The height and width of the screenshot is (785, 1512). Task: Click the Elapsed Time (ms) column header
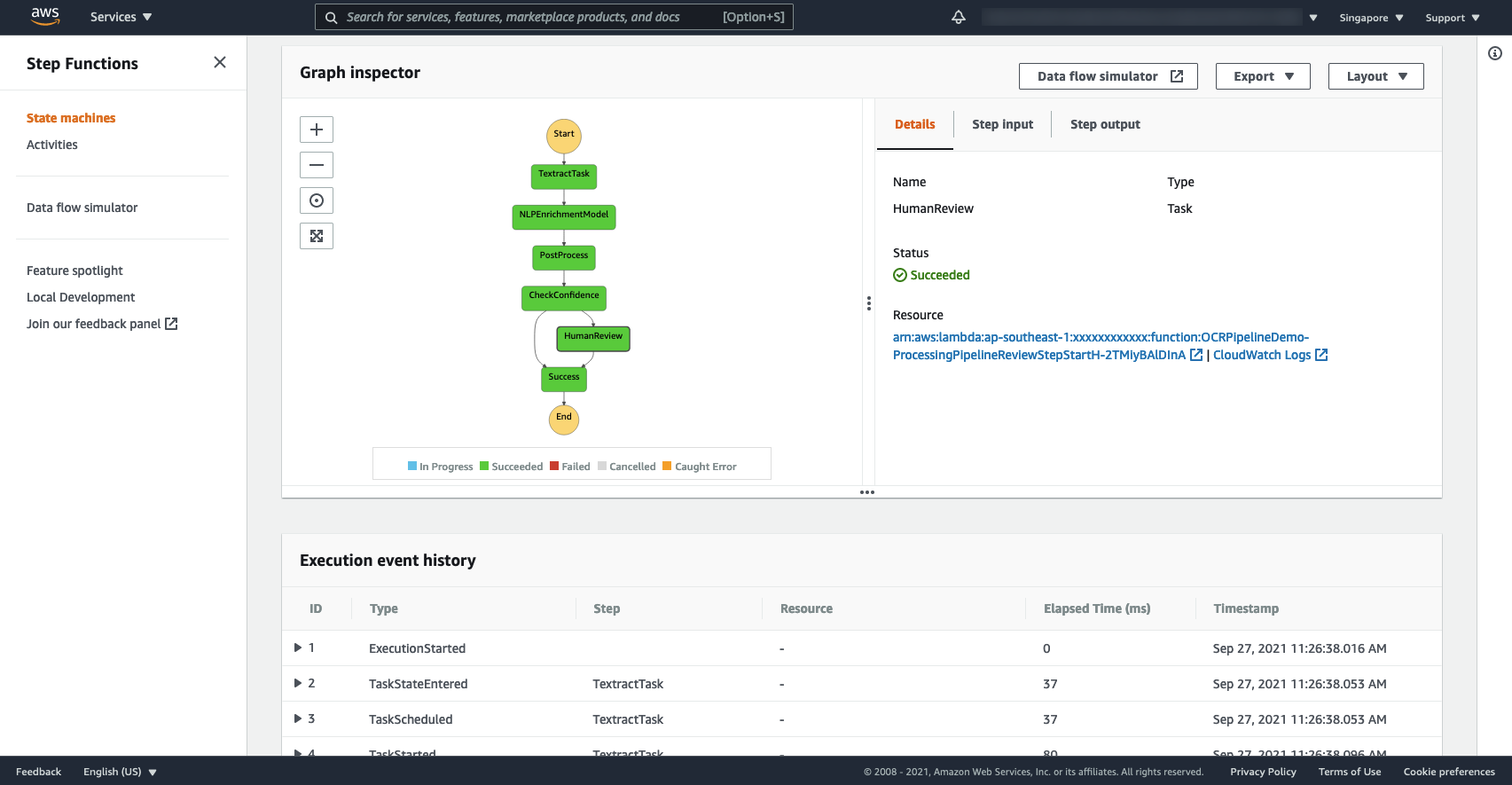coord(1097,608)
